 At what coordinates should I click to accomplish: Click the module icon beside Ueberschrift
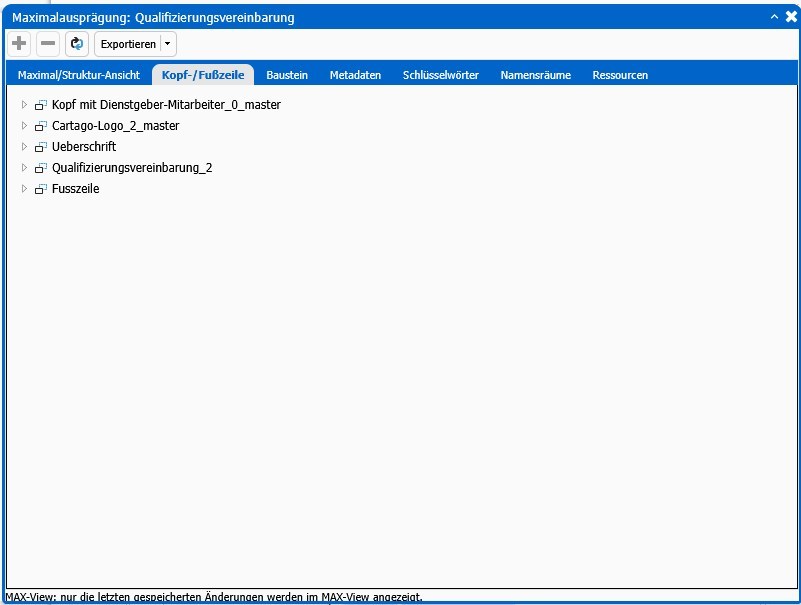pyautogui.click(x=41, y=147)
